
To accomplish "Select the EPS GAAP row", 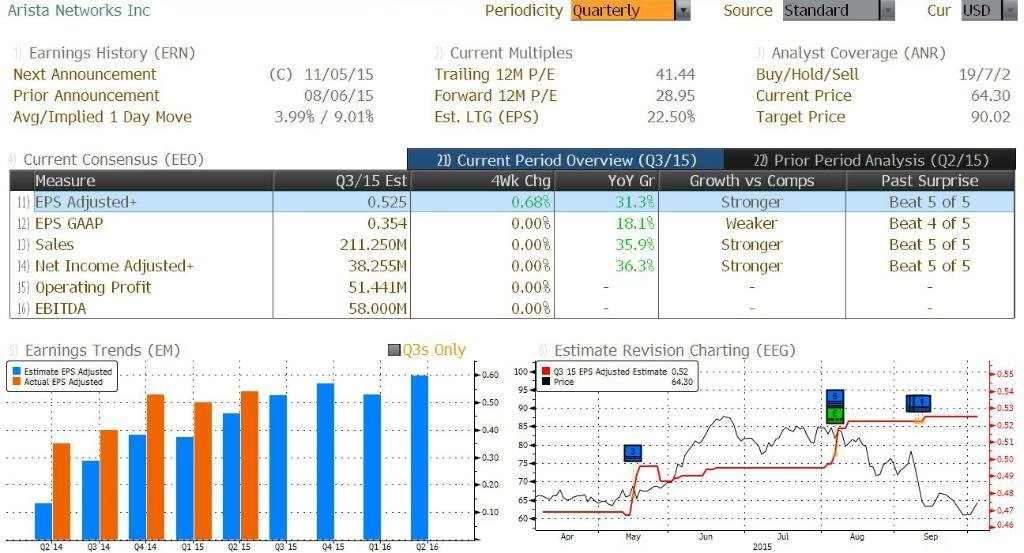I will 512,223.
